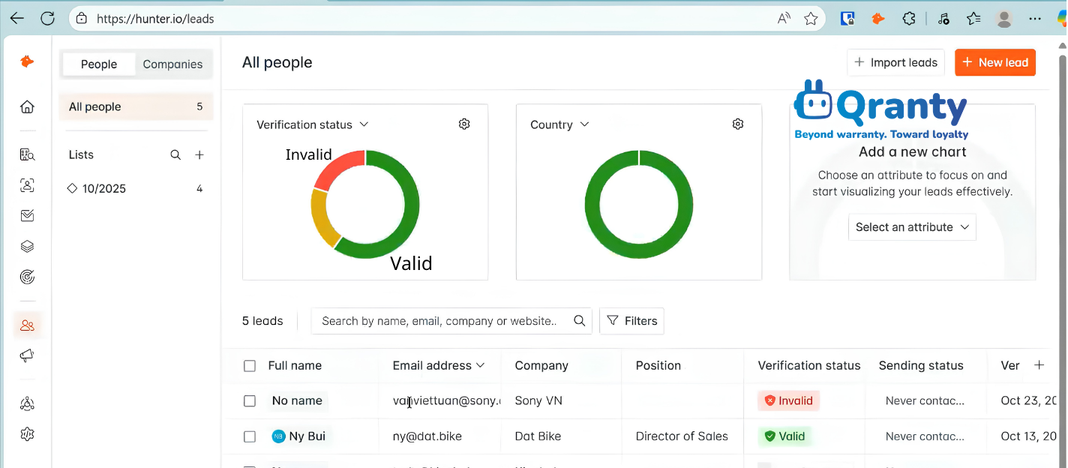Open the megaphone Campaigns icon

(x=27, y=356)
